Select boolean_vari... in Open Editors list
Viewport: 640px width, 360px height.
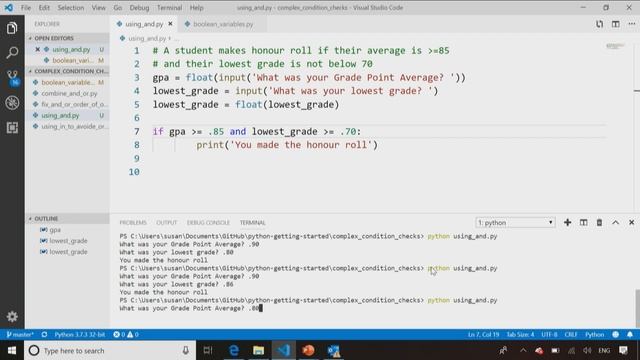point(67,60)
